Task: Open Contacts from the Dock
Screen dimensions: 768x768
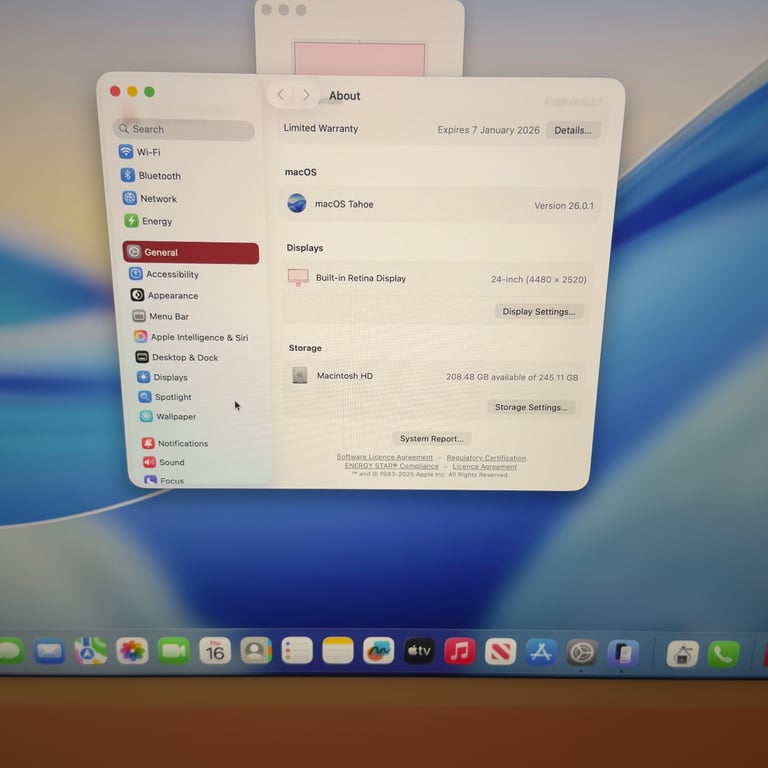Action: tap(256, 650)
